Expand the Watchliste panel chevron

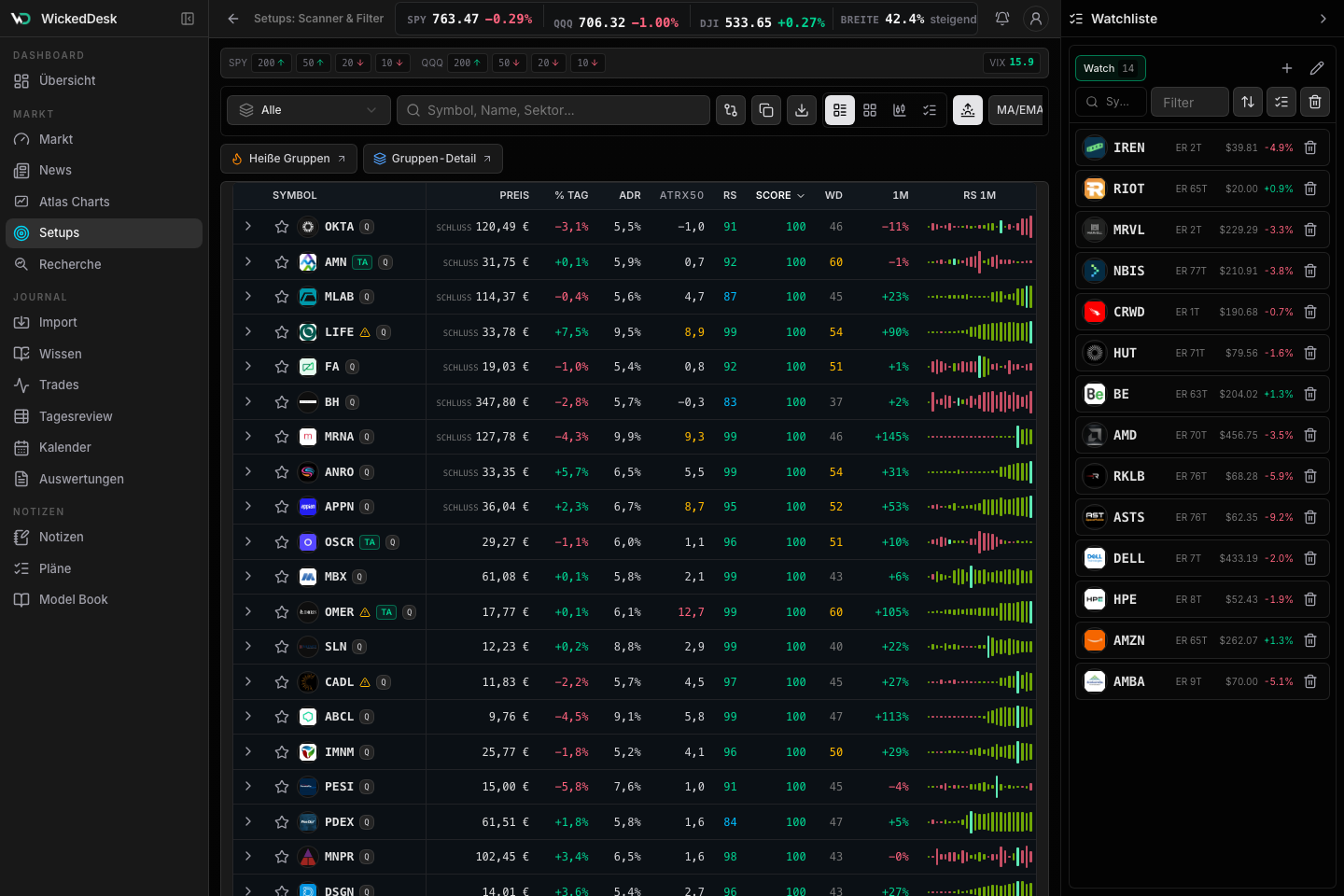click(1323, 19)
